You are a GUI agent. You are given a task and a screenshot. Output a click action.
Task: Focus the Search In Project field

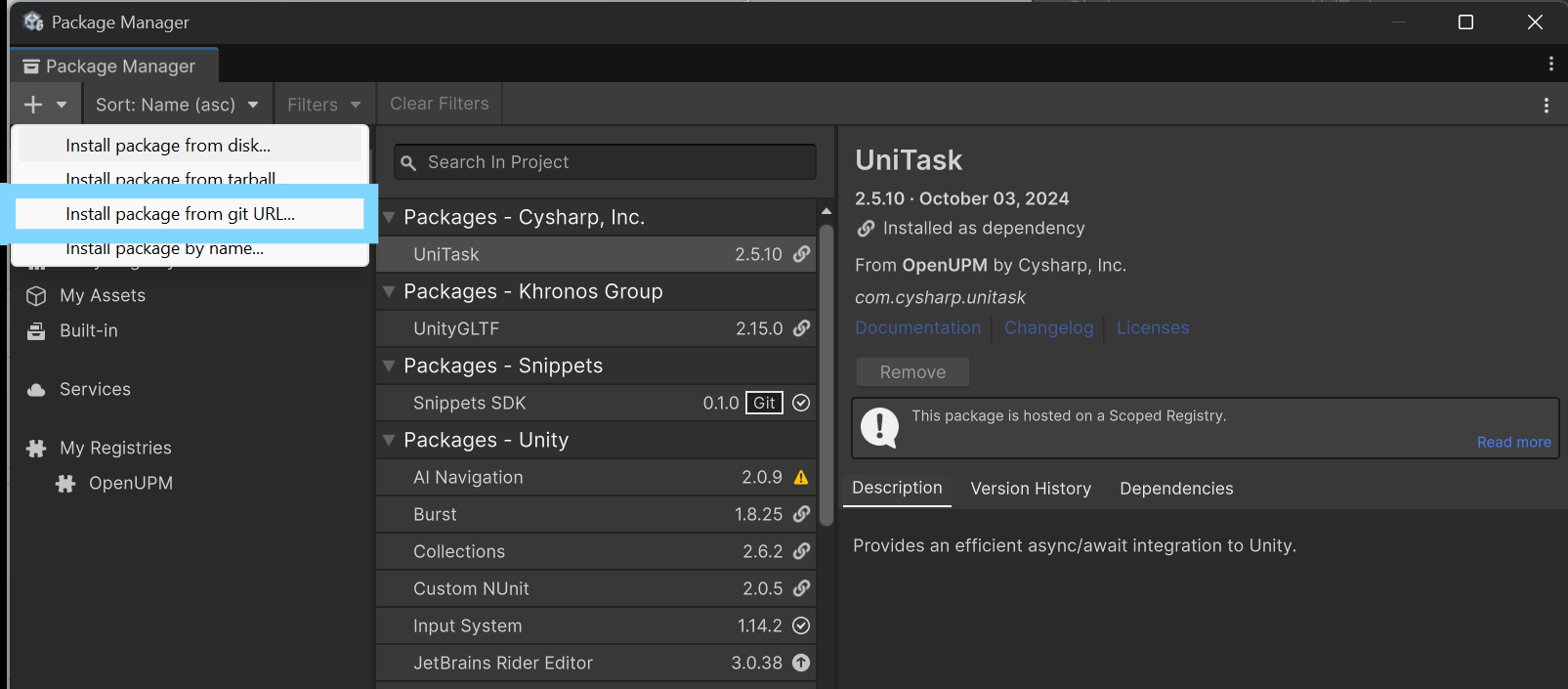(x=605, y=162)
